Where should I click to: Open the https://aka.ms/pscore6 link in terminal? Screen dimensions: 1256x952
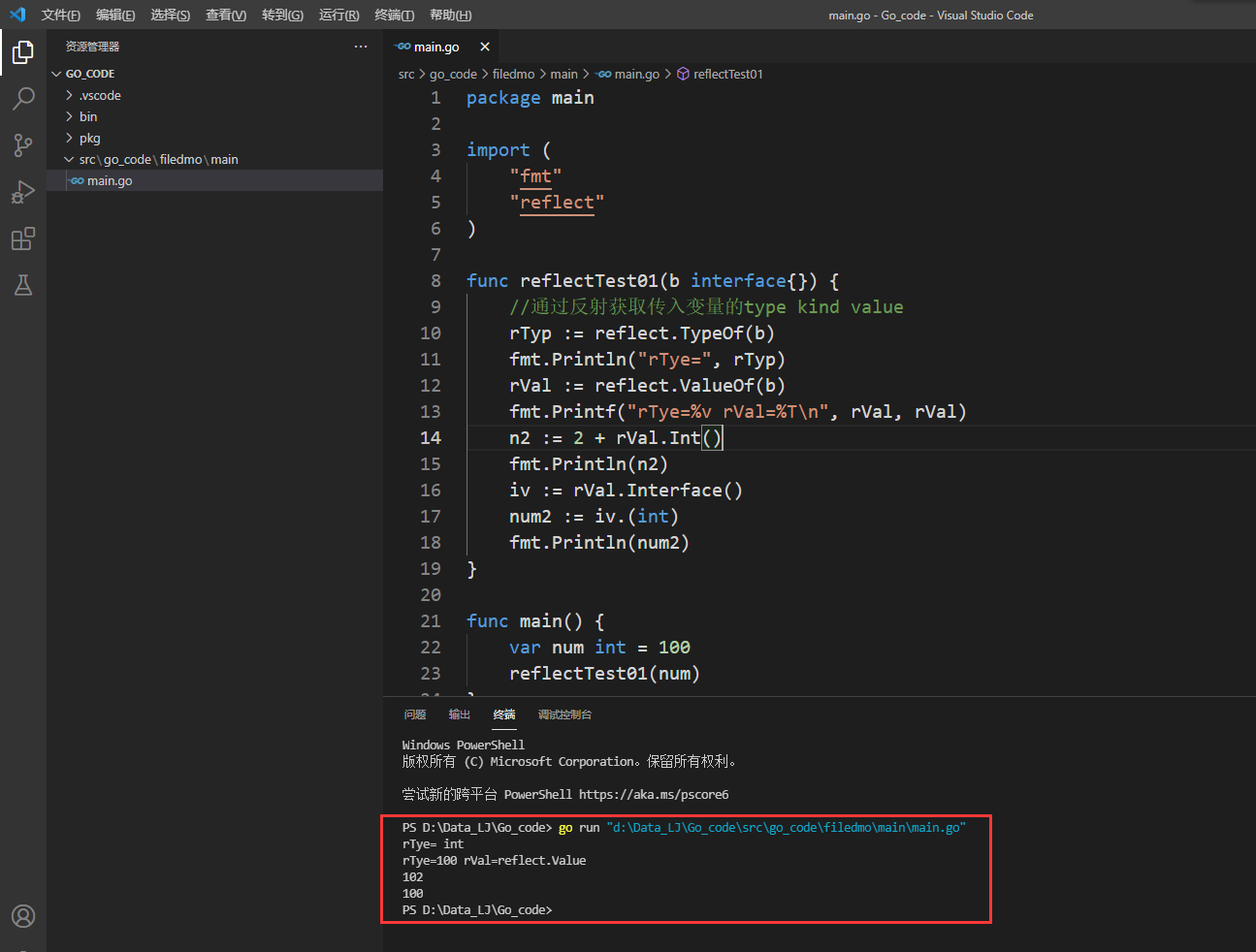point(654,794)
